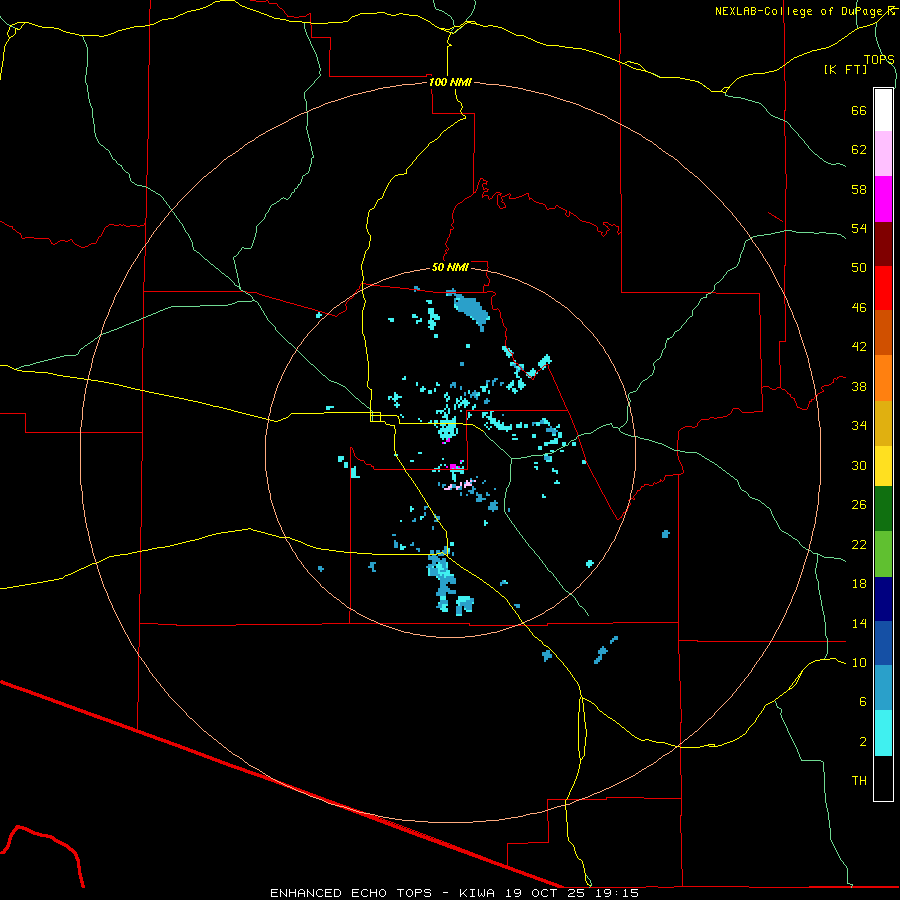Click the gold legend swatch
900x900 pixels.
click(883, 423)
